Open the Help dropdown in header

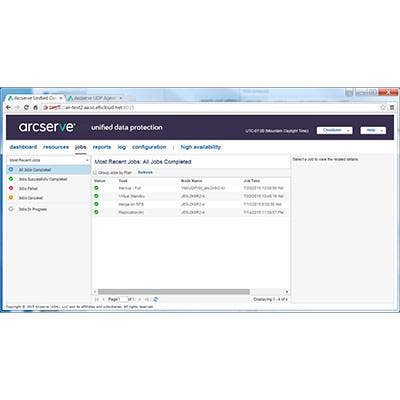click(373, 130)
